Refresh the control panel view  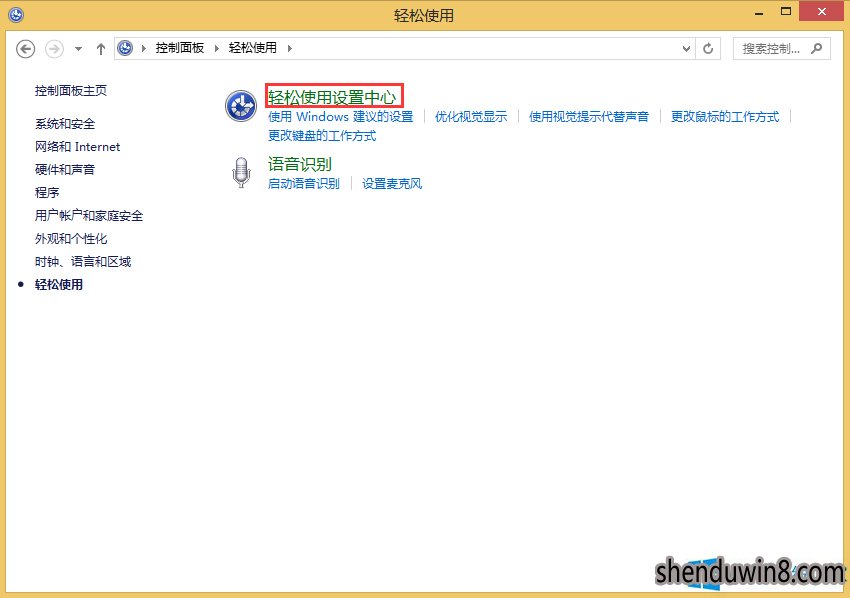pyautogui.click(x=708, y=49)
